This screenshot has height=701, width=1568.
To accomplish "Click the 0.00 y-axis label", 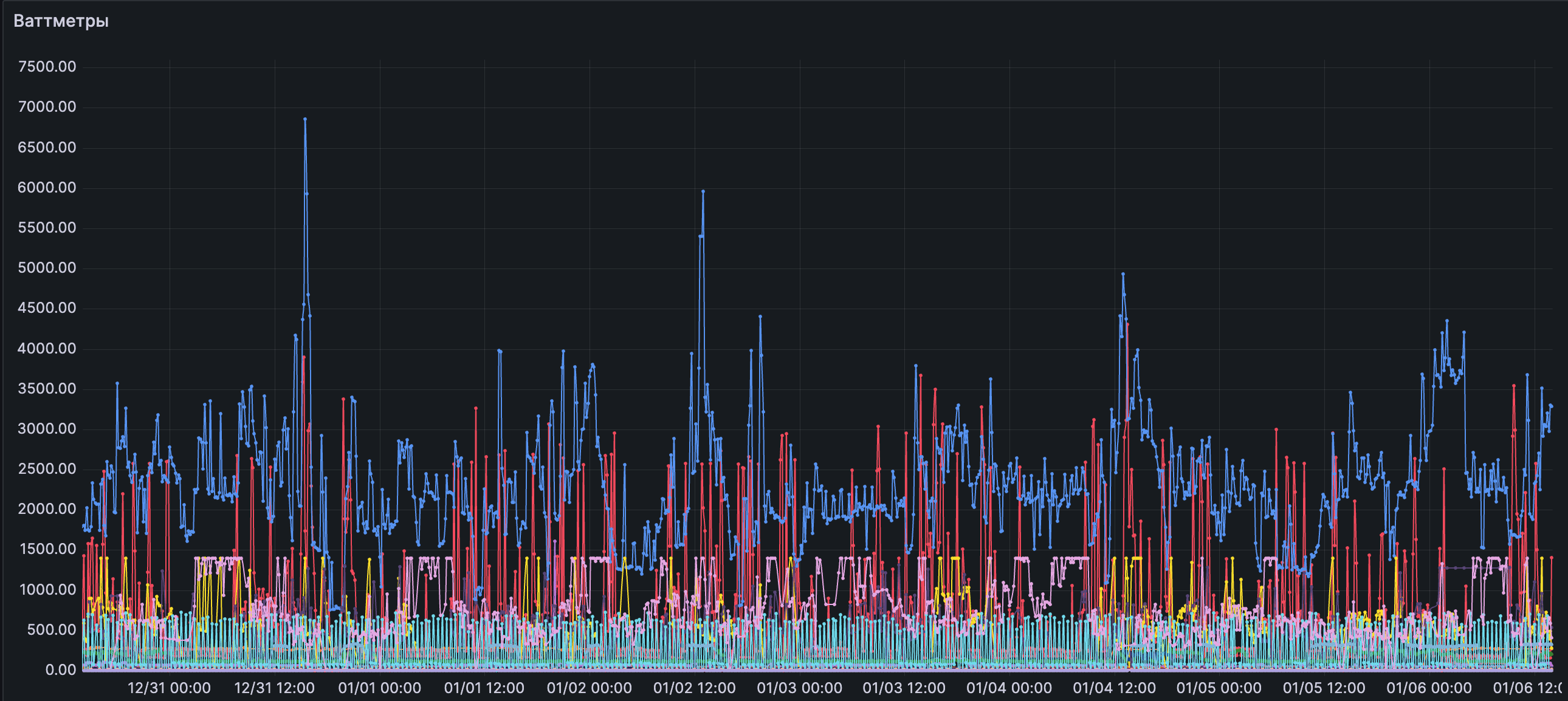I will (61, 670).
